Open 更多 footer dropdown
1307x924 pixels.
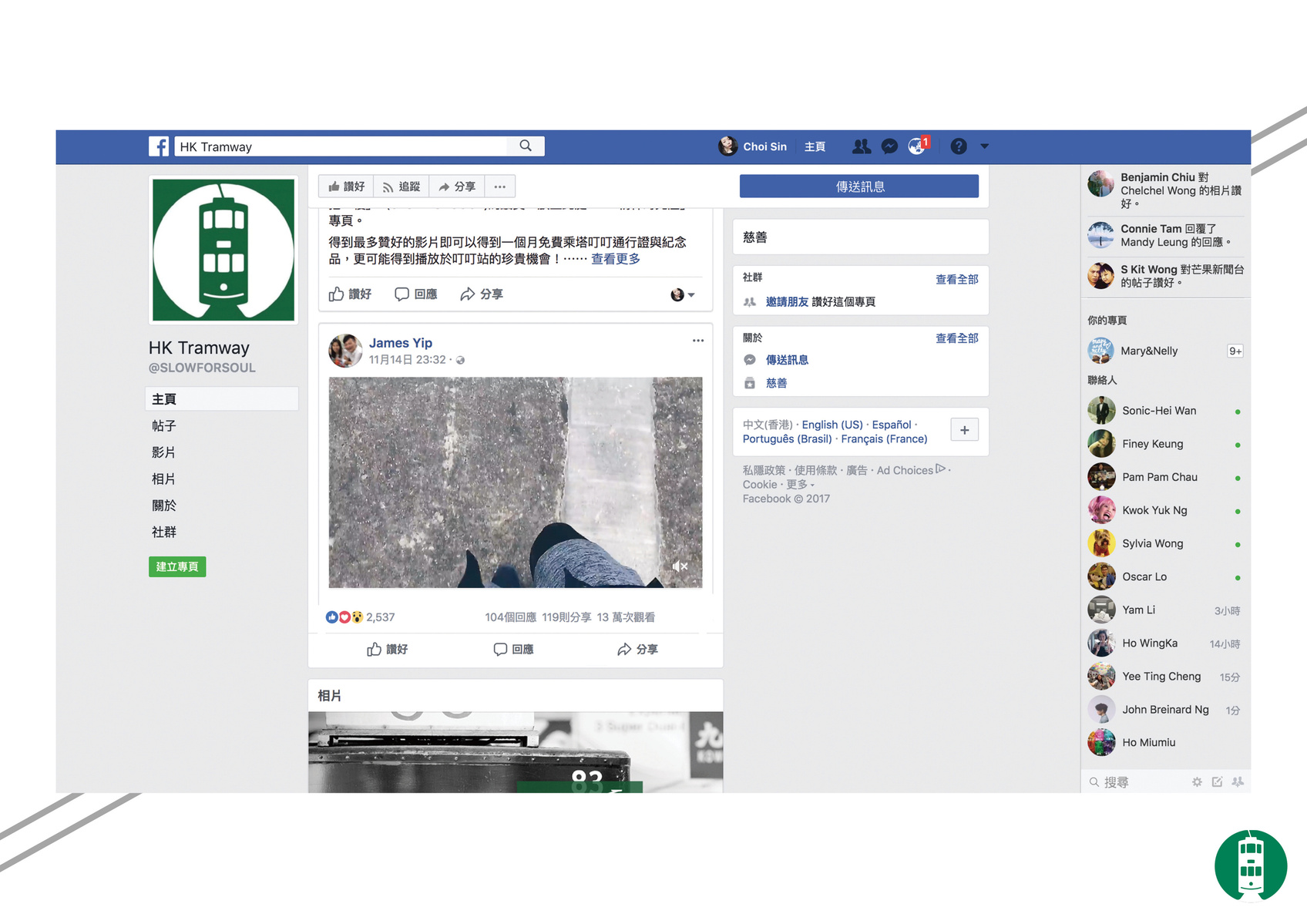800,485
